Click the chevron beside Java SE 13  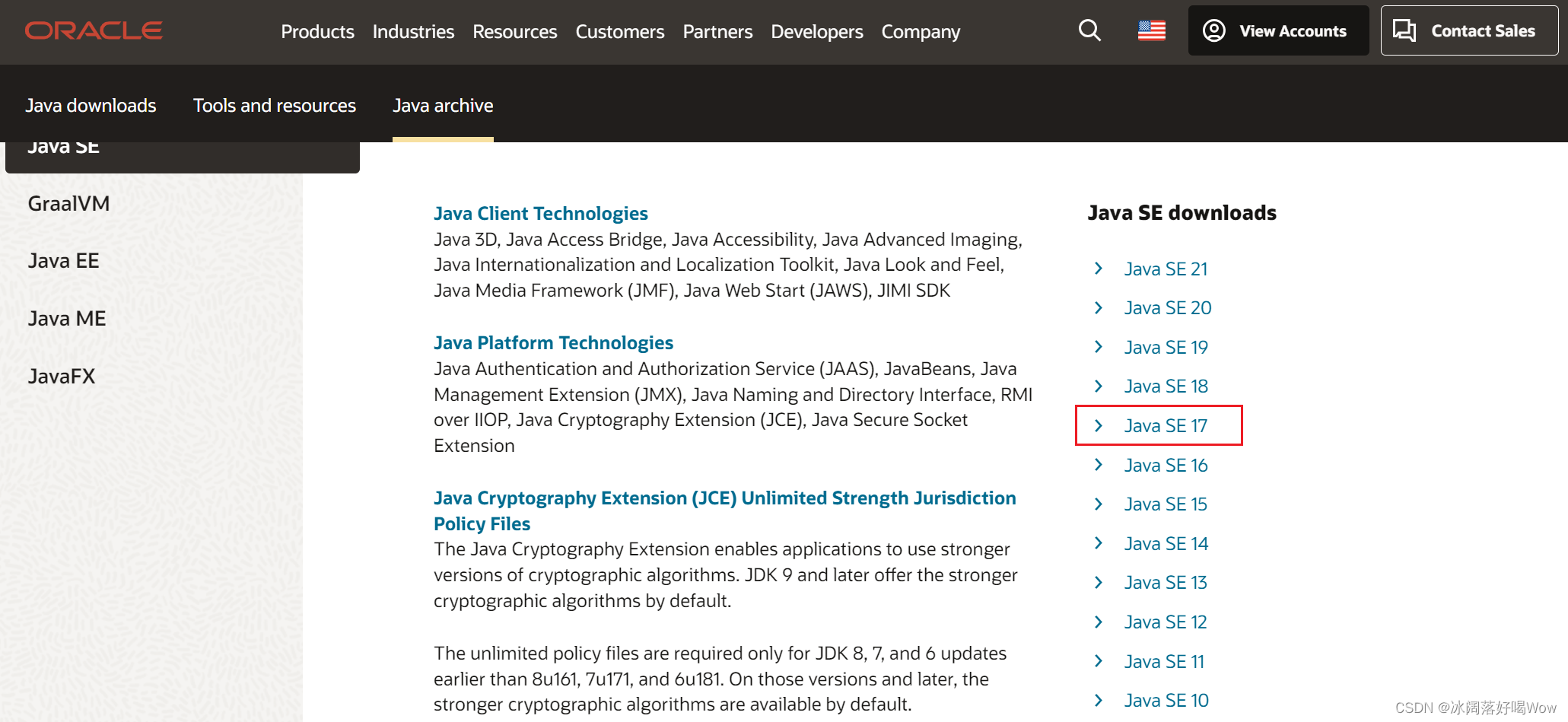pos(1099,582)
